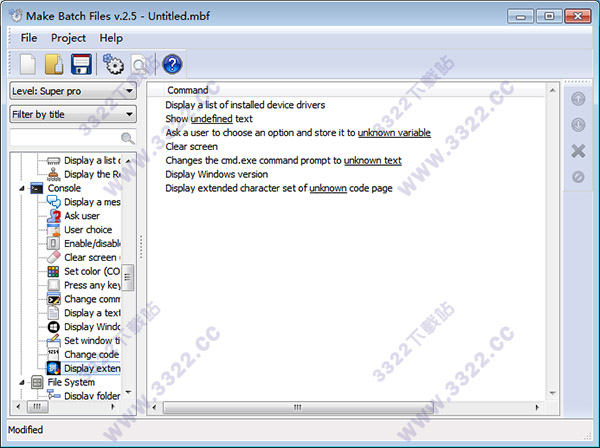This screenshot has width=600, height=448.
Task: Click the preview magnifier toolbar icon
Action: click(139, 64)
